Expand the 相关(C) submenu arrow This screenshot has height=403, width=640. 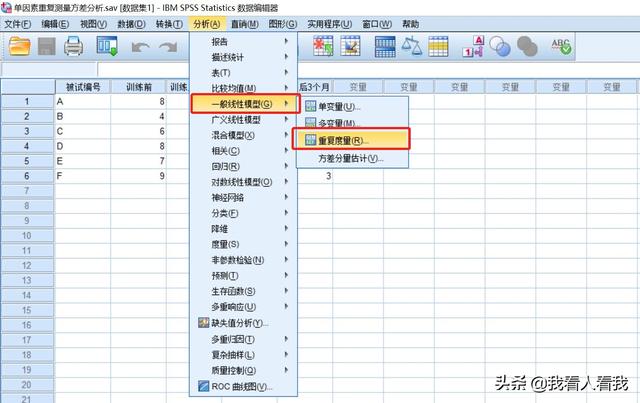[286, 150]
